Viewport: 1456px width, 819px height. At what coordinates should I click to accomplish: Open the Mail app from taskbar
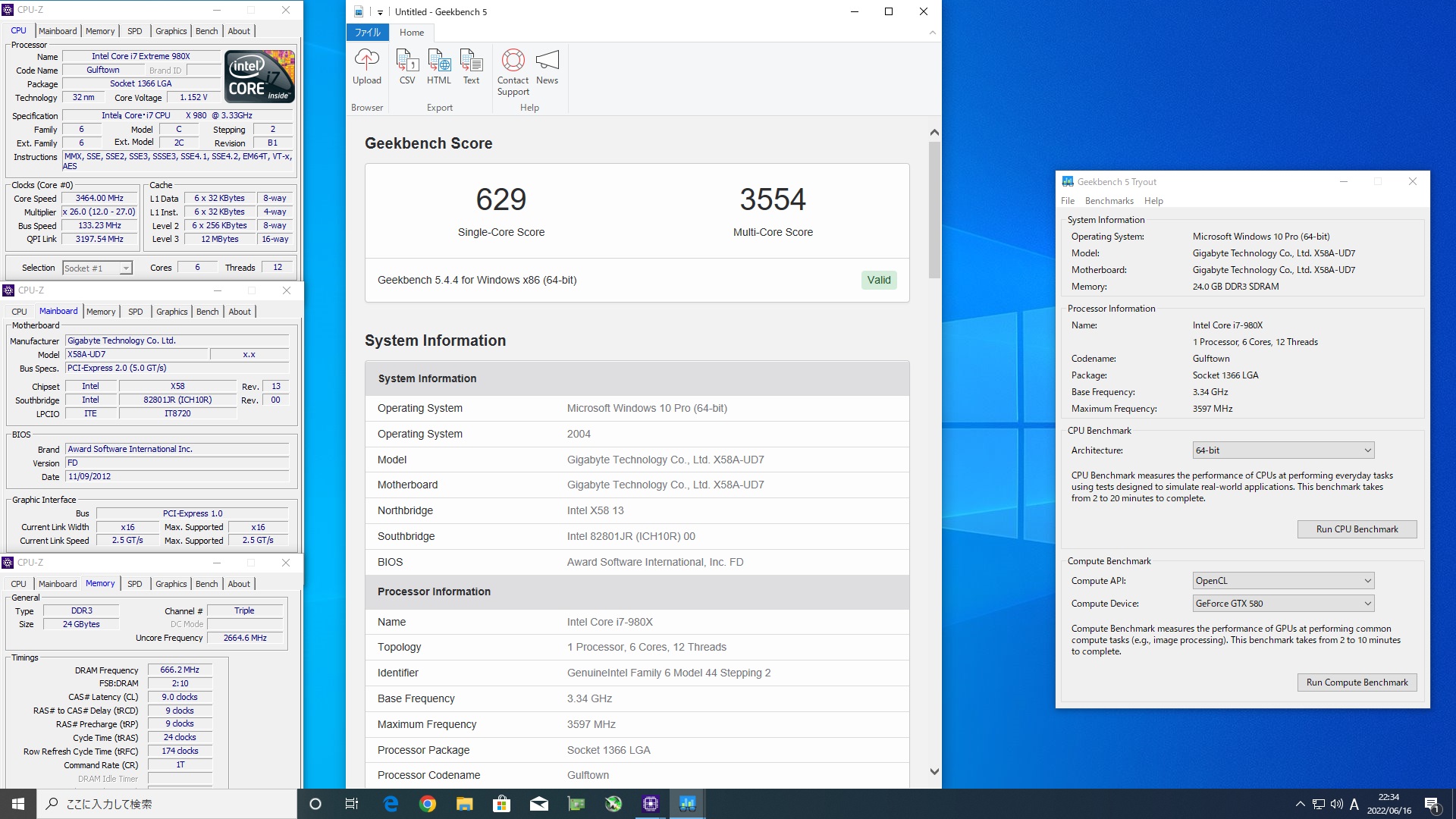[x=538, y=804]
